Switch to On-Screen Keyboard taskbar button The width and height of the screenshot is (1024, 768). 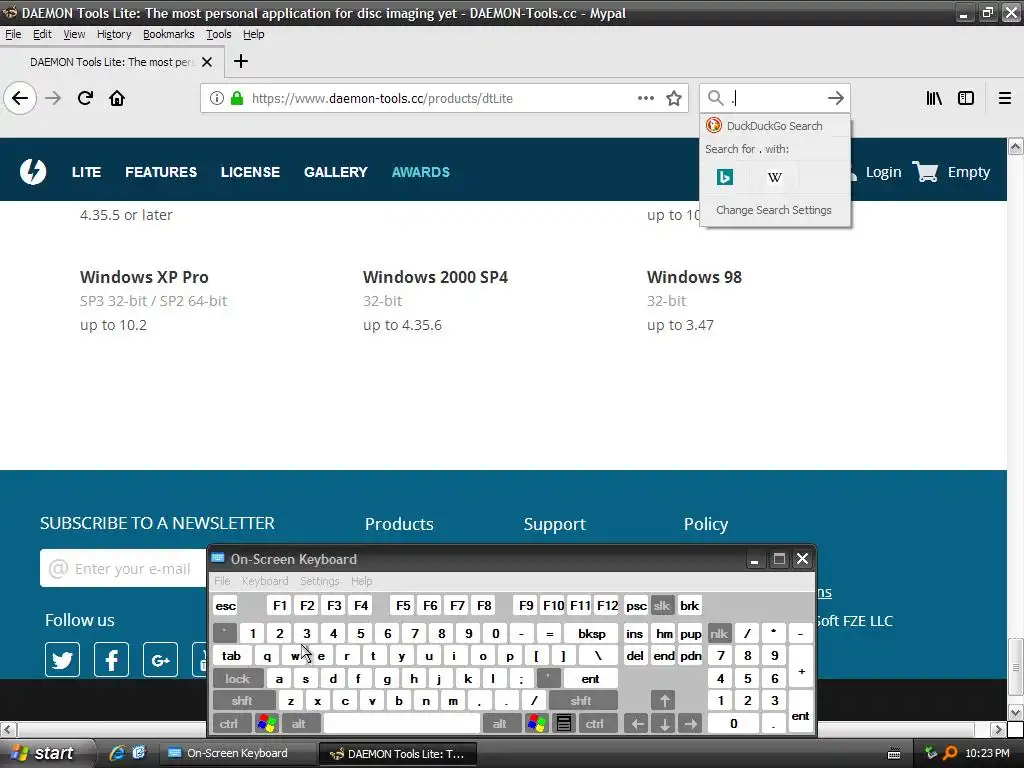(238, 753)
